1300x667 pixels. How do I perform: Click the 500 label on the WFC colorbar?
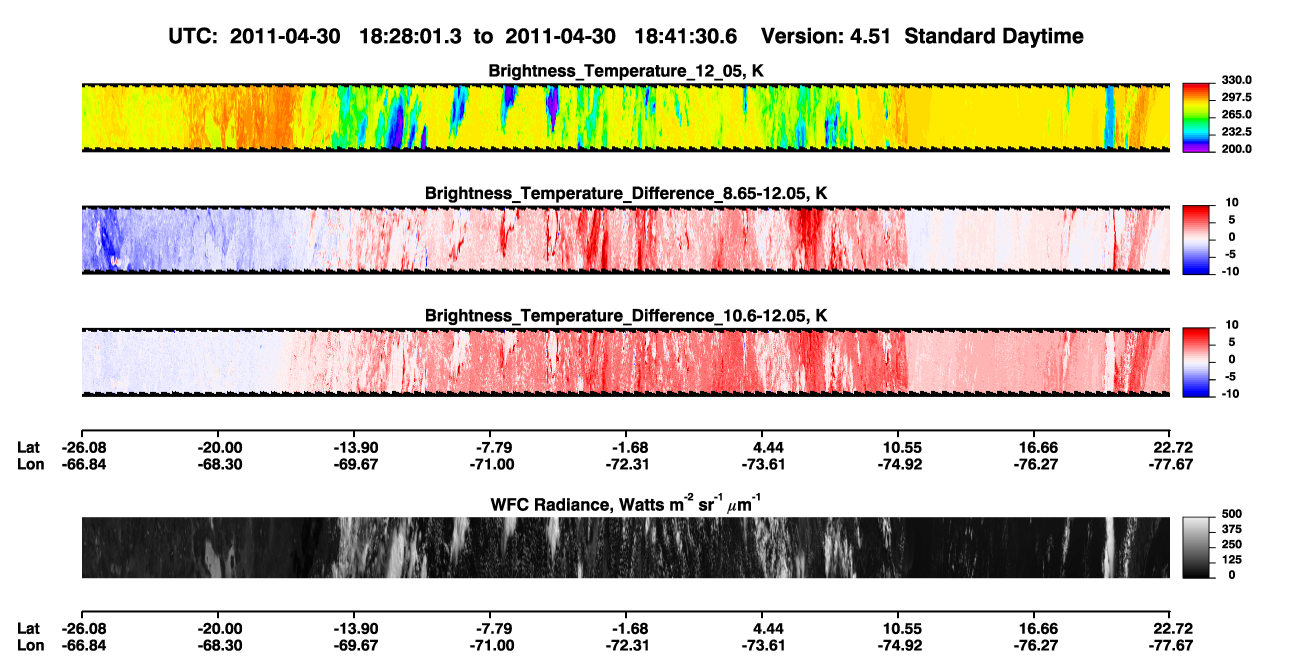(x=1231, y=515)
